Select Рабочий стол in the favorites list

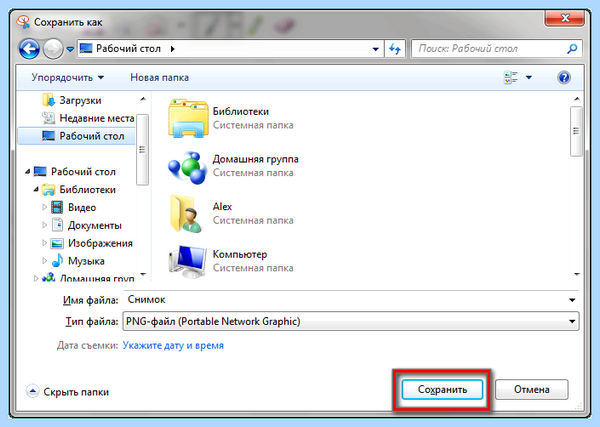(x=76, y=136)
